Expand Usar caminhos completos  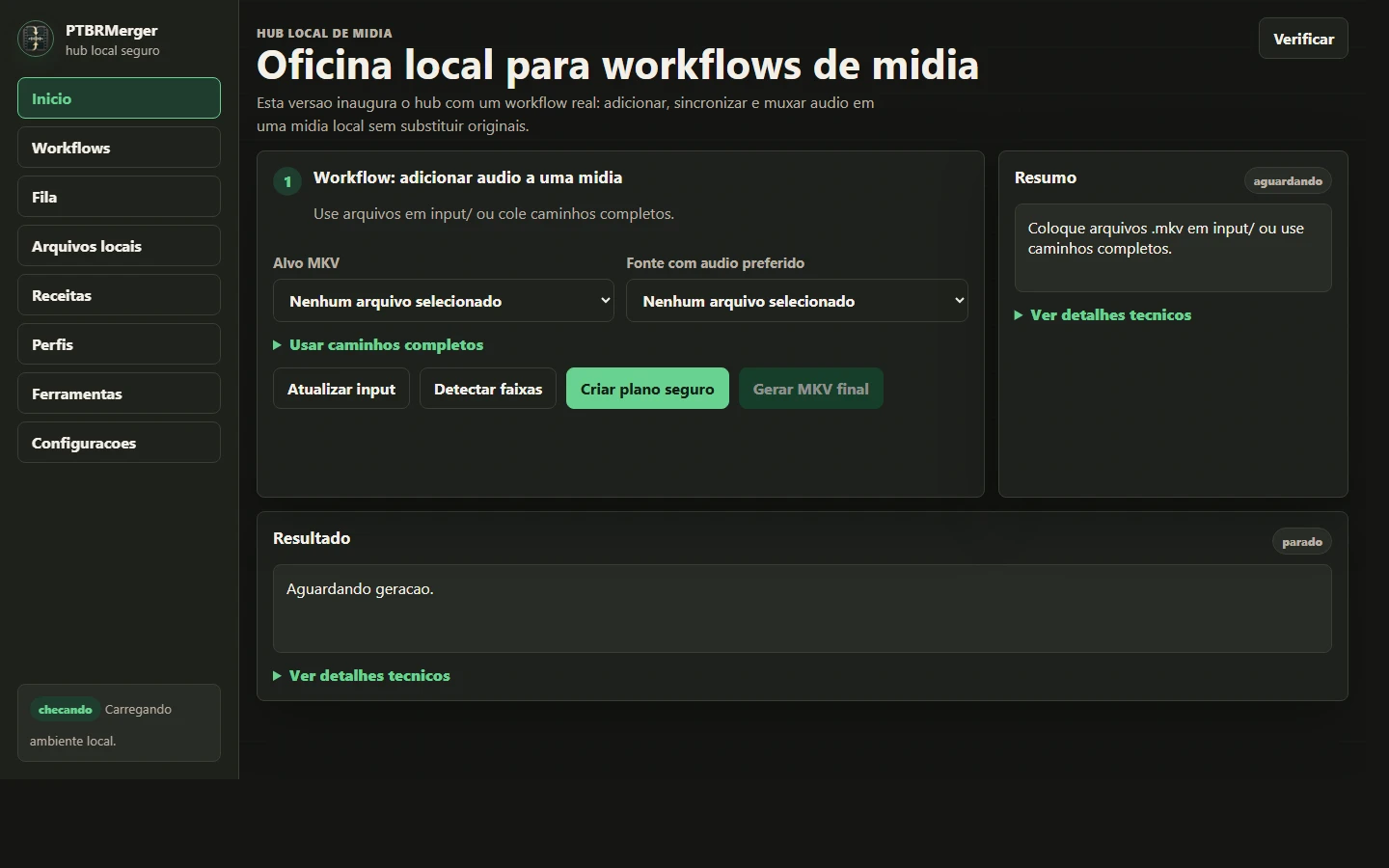(378, 345)
